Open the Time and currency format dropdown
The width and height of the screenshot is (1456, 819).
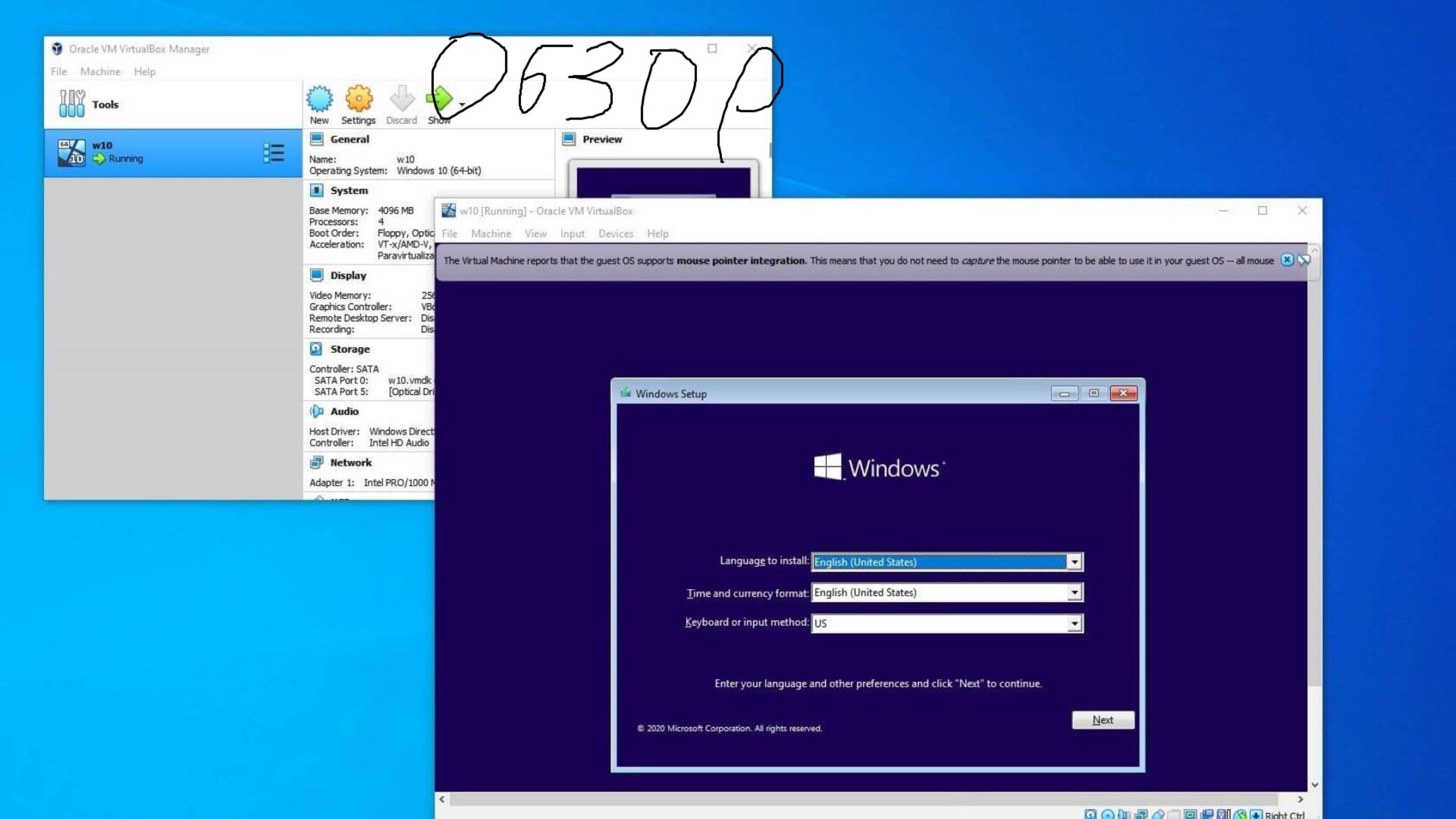[x=1074, y=592]
